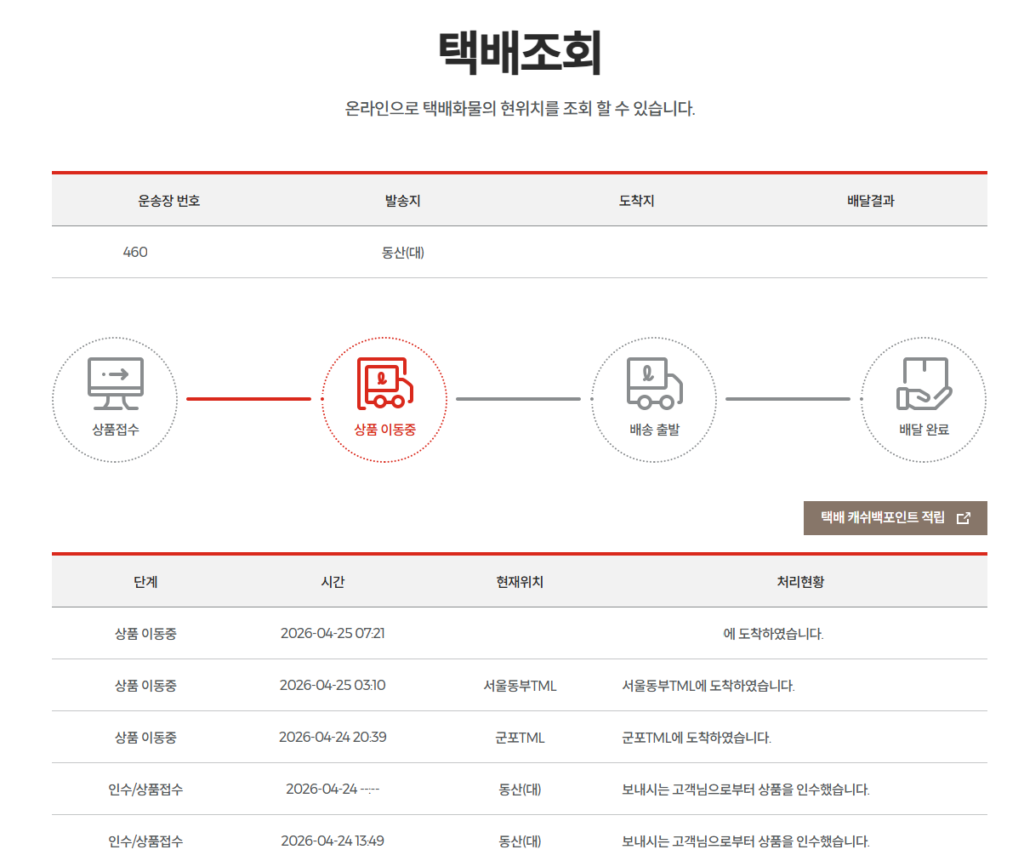This screenshot has width=1024, height=861.
Task: Select the 처리현황 header in tracking table
Action: coord(800,582)
